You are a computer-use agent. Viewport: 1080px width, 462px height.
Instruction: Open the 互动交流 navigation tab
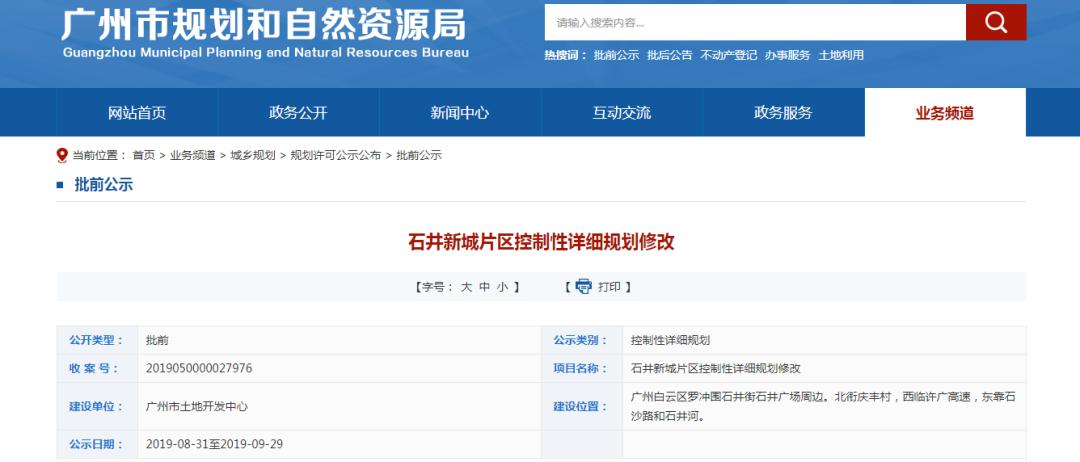click(x=621, y=113)
